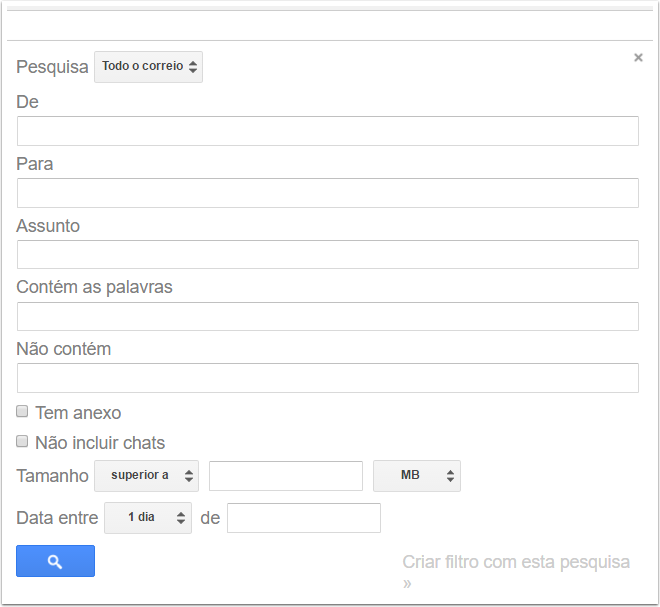Open the Todo o correio dropdown

pyautogui.click(x=148, y=67)
